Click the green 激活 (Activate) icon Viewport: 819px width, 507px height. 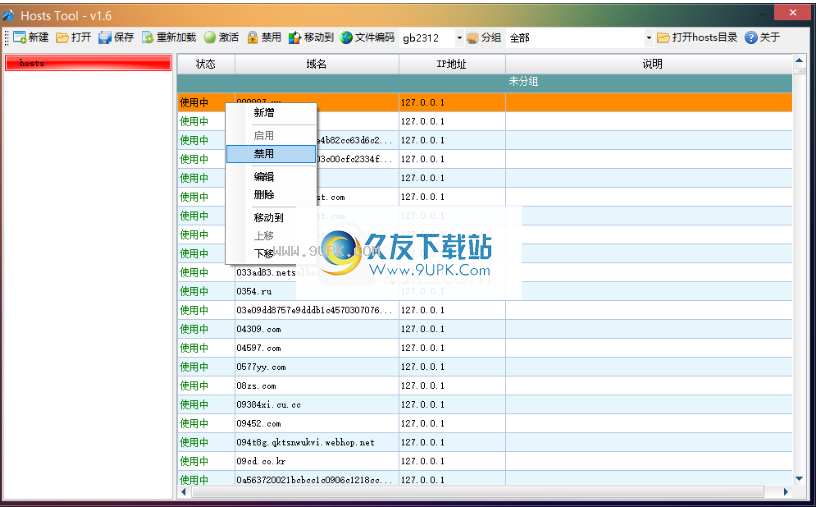tap(210, 38)
